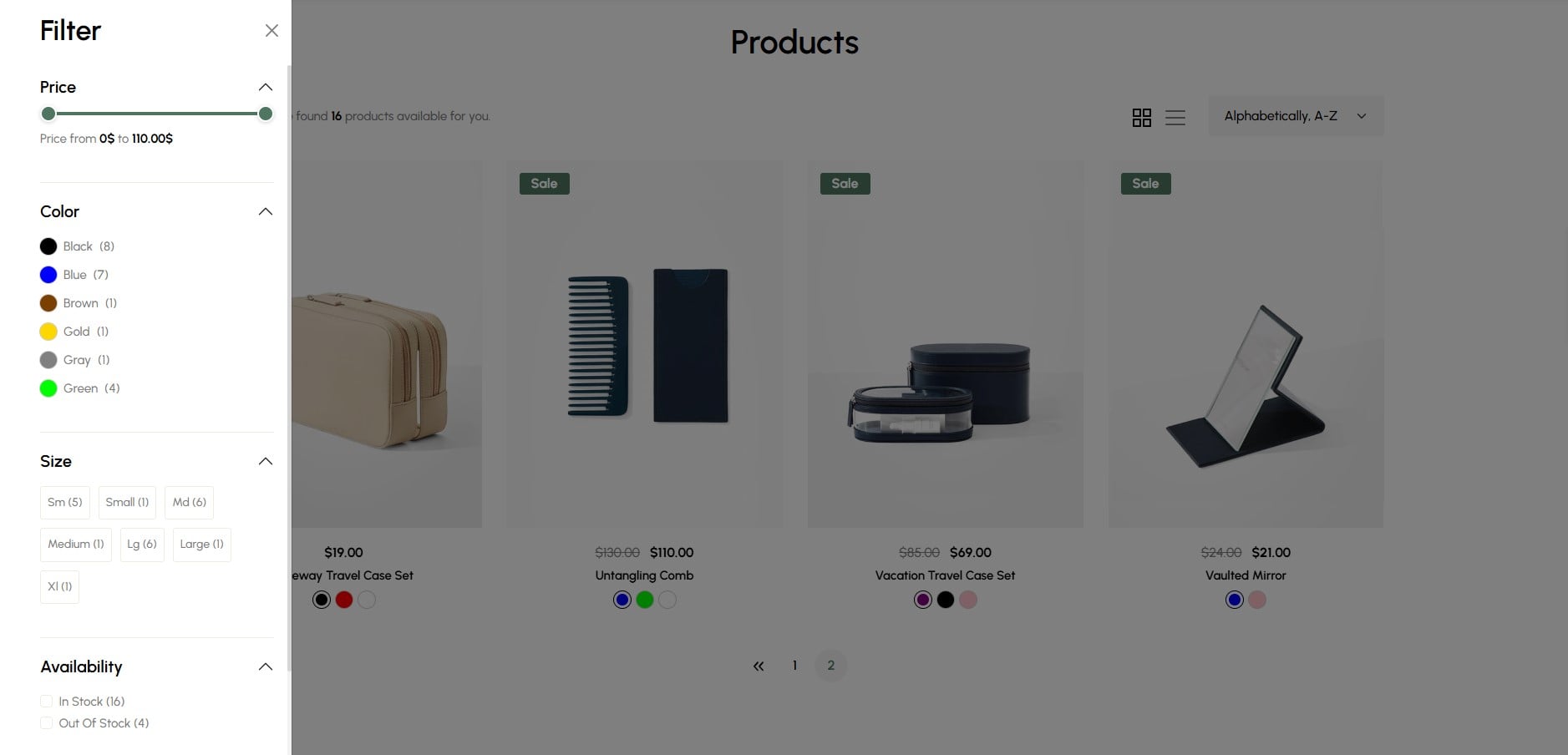Go to previous page double-arrow icon

pos(759,666)
